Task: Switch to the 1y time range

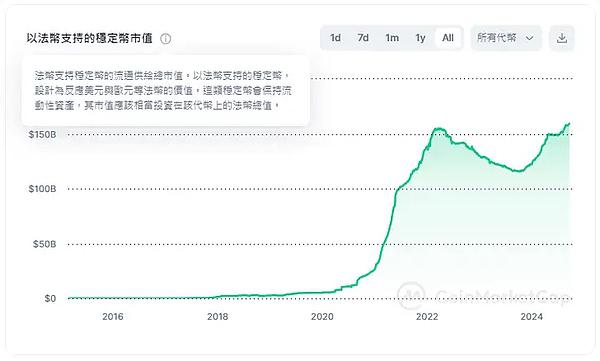Action: click(x=421, y=38)
